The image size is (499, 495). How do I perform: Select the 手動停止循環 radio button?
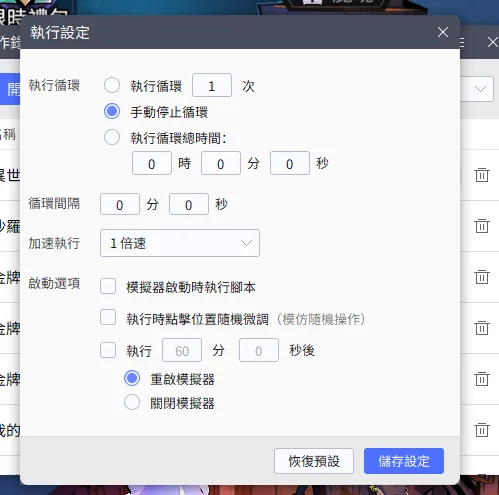click(x=112, y=111)
